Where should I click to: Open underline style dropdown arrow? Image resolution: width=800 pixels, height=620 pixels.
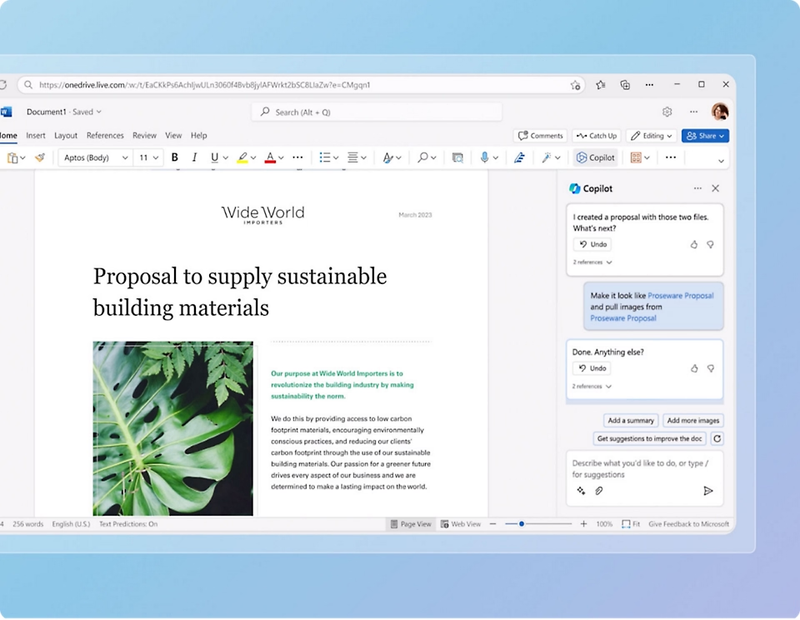click(x=225, y=158)
